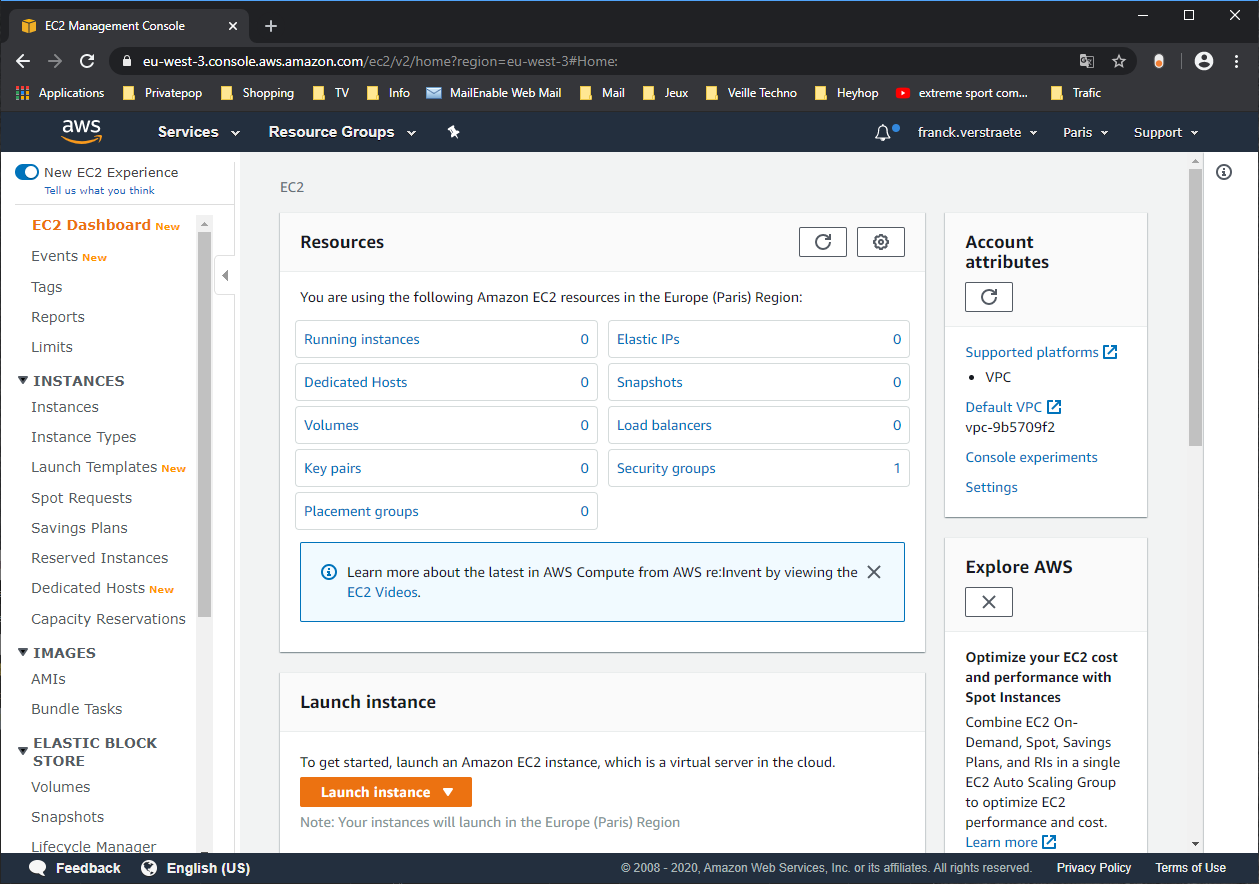1259x884 pixels.
Task: Open Chrome three-dot menu
Action: click(x=1236, y=61)
